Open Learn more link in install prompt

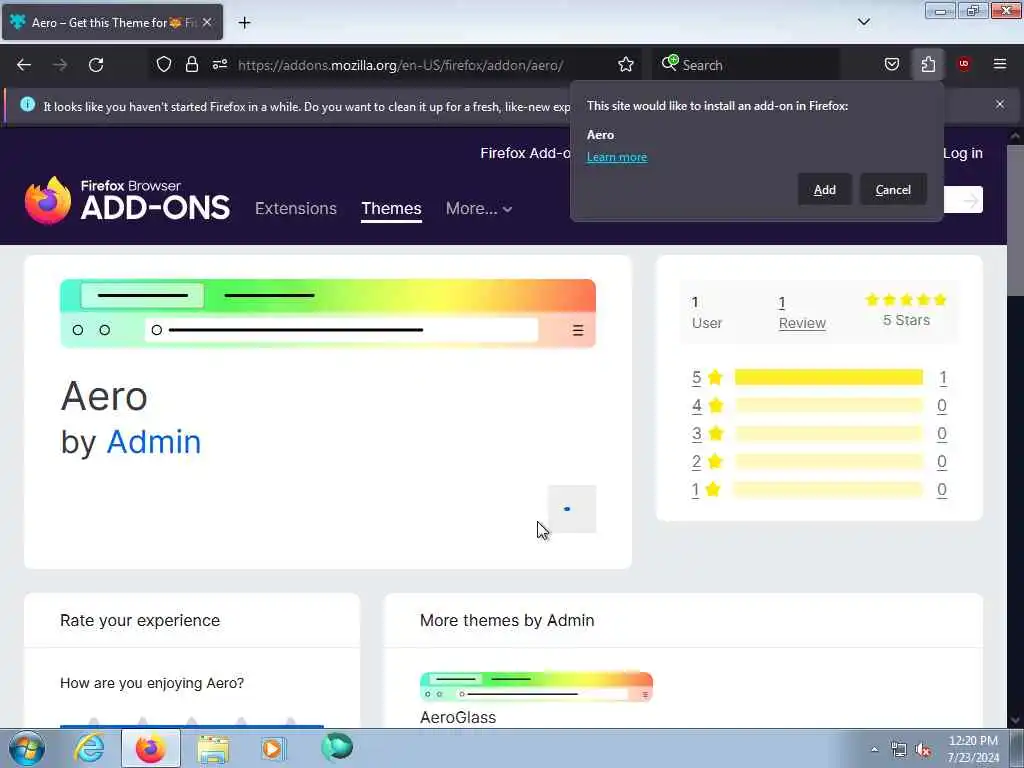point(616,157)
